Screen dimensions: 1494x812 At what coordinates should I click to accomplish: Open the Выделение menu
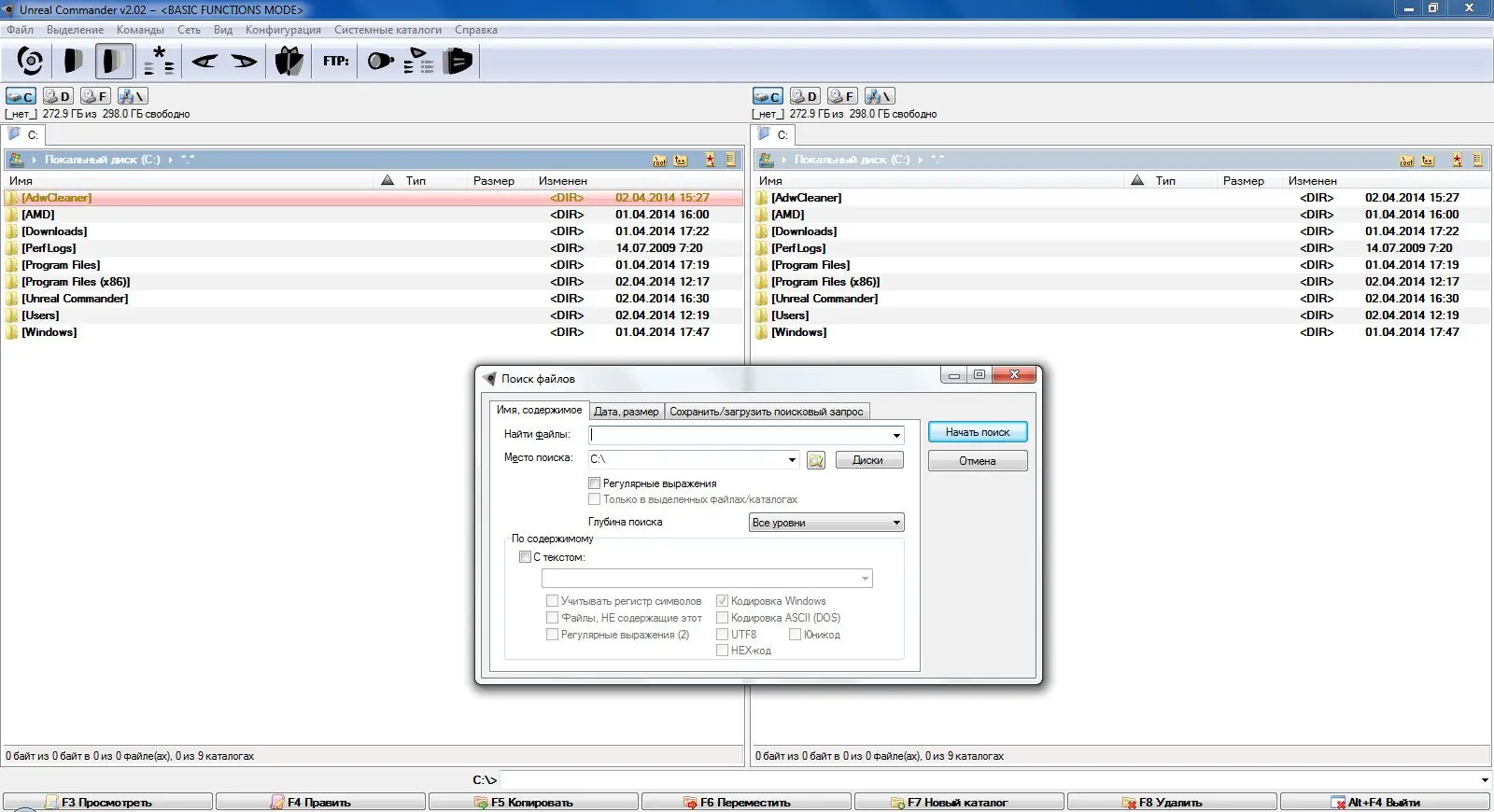(76, 30)
